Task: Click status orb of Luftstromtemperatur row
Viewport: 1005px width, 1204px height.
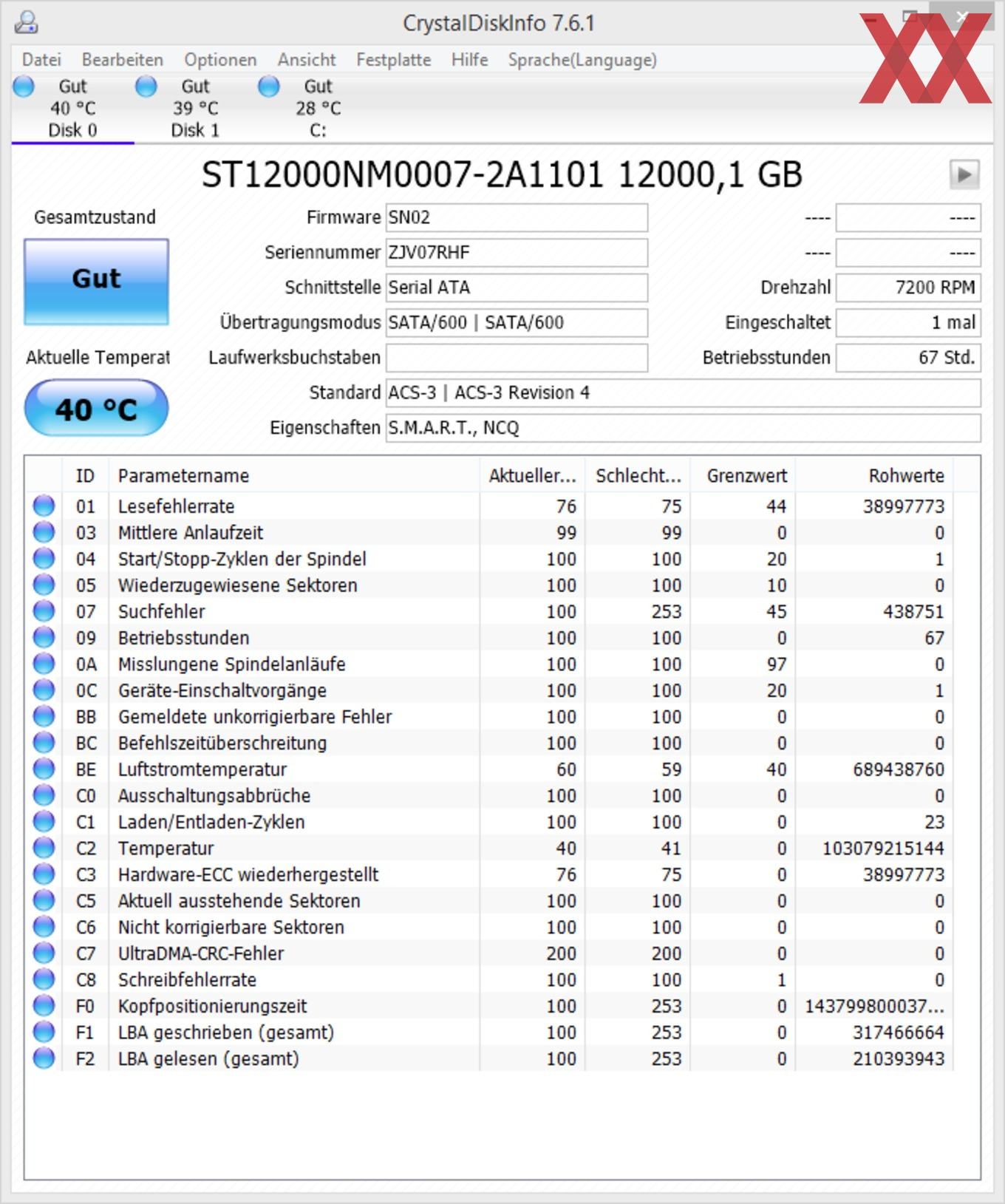Action: click(x=44, y=769)
